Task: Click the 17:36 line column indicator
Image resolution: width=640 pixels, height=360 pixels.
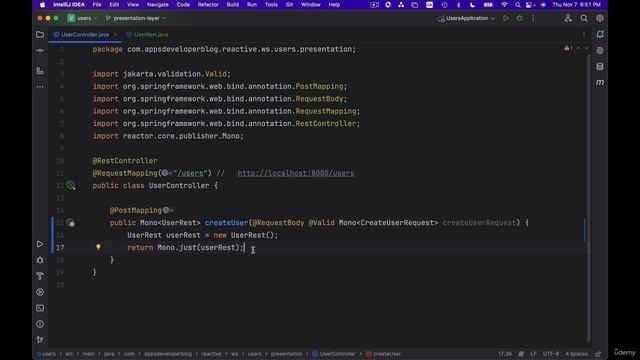Action: point(504,354)
